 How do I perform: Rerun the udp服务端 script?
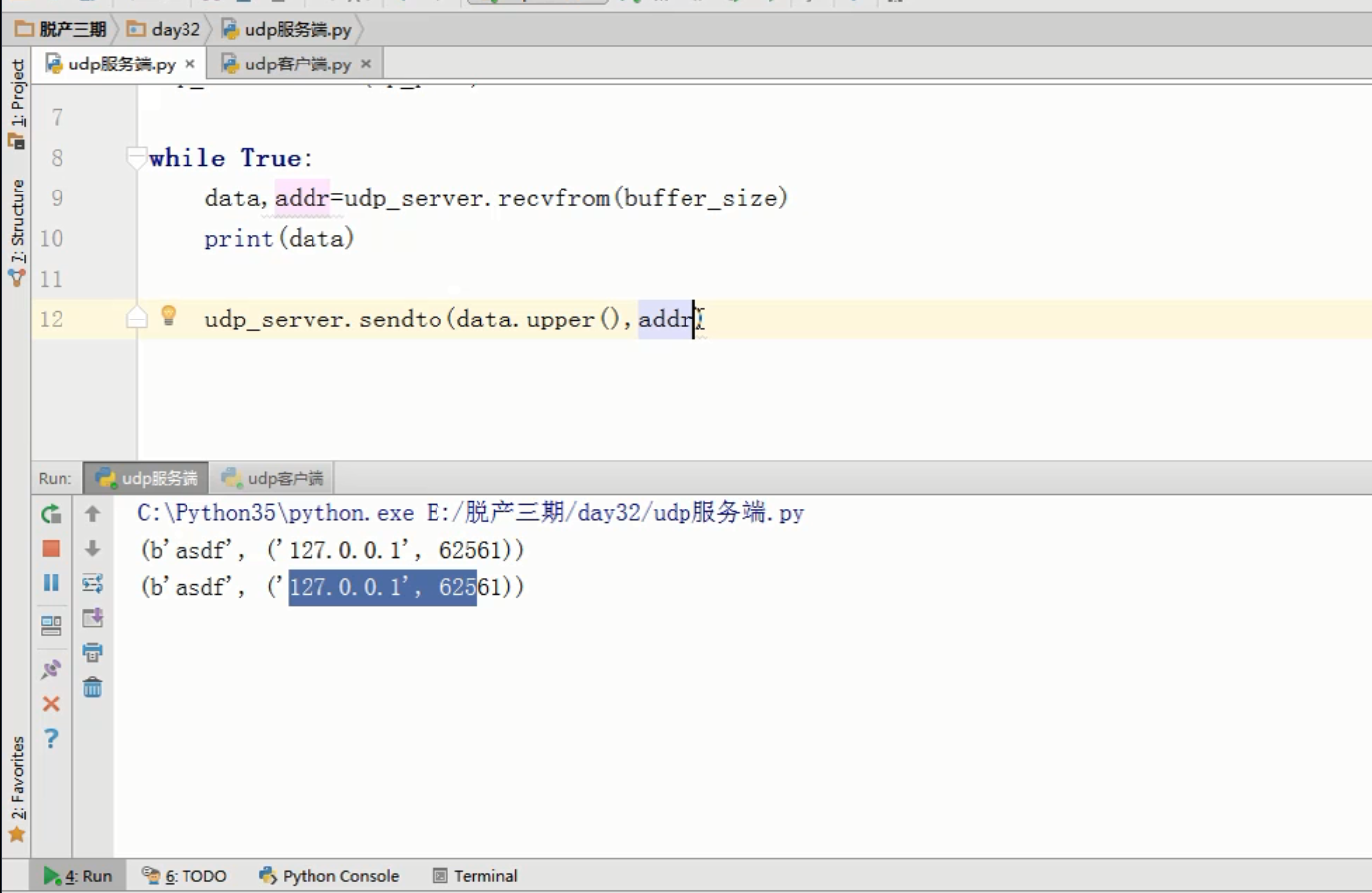click(51, 514)
